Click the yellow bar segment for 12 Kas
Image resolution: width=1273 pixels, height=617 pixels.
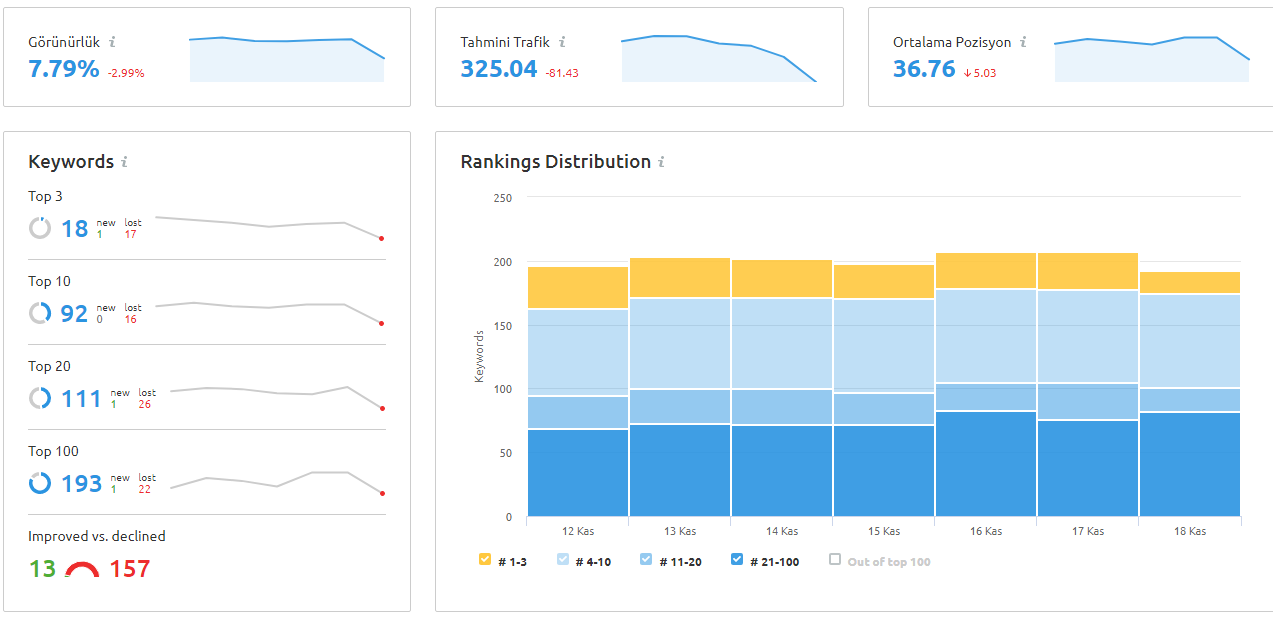click(x=578, y=287)
